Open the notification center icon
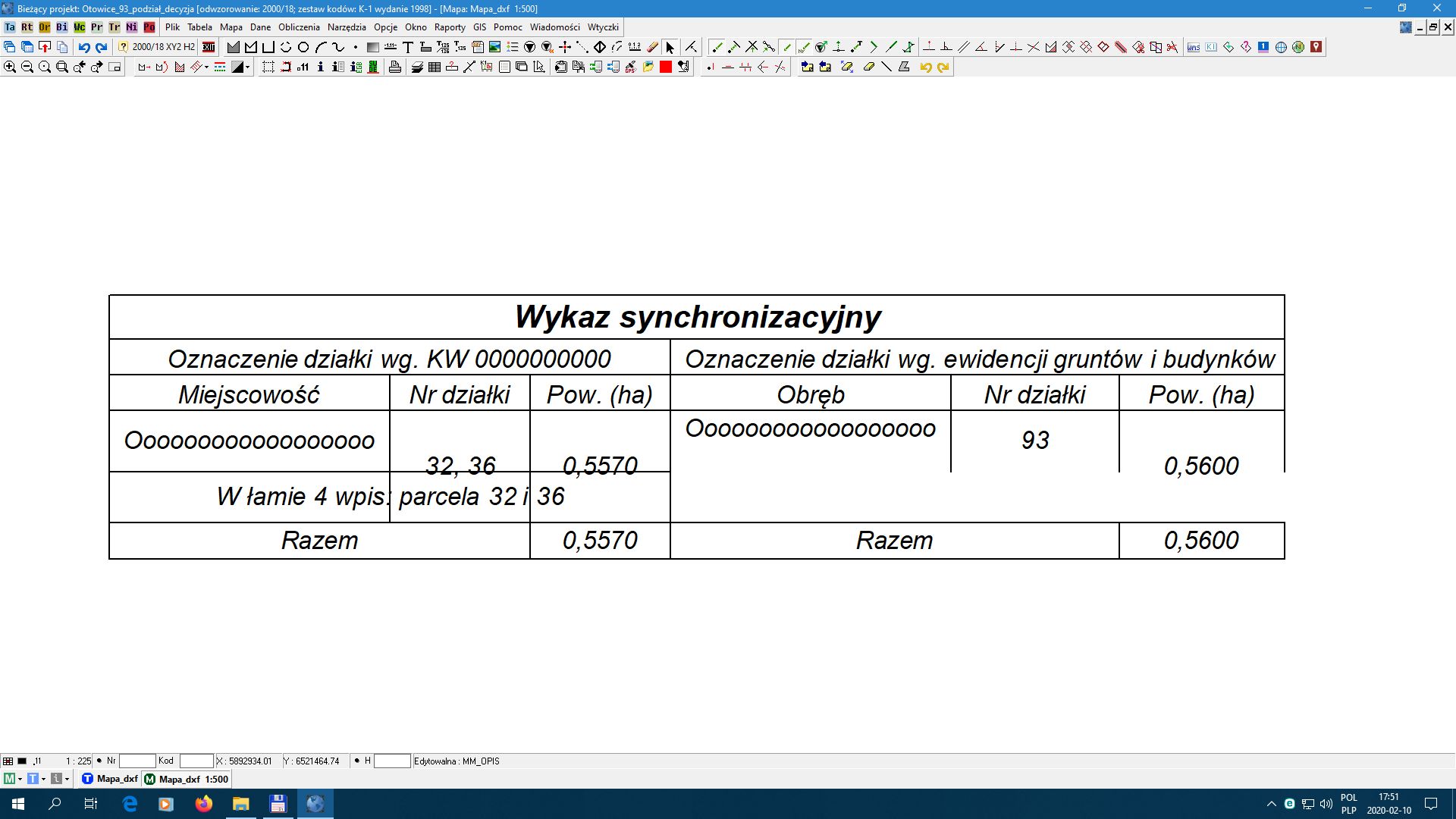Screen dimensions: 1456x819 [1431, 804]
